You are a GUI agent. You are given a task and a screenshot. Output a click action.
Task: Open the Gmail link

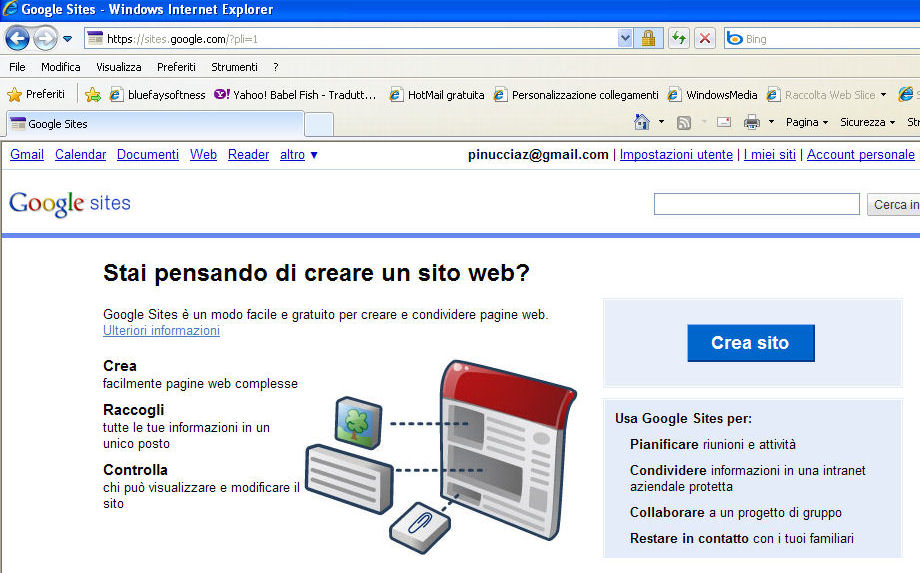pos(27,154)
